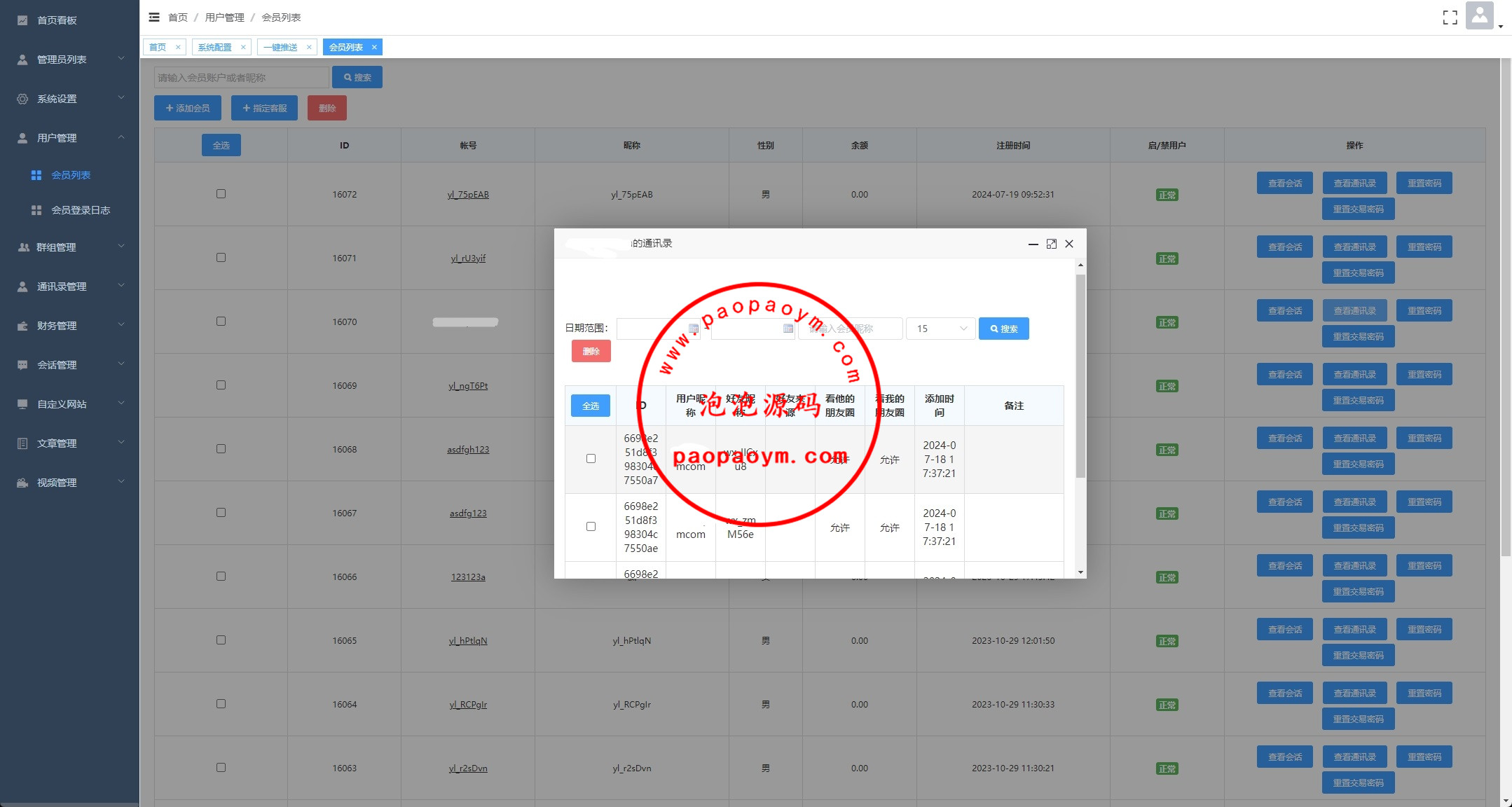Close the 一键推送 tab with its x icon
The height and width of the screenshot is (807, 1512).
pyautogui.click(x=309, y=47)
